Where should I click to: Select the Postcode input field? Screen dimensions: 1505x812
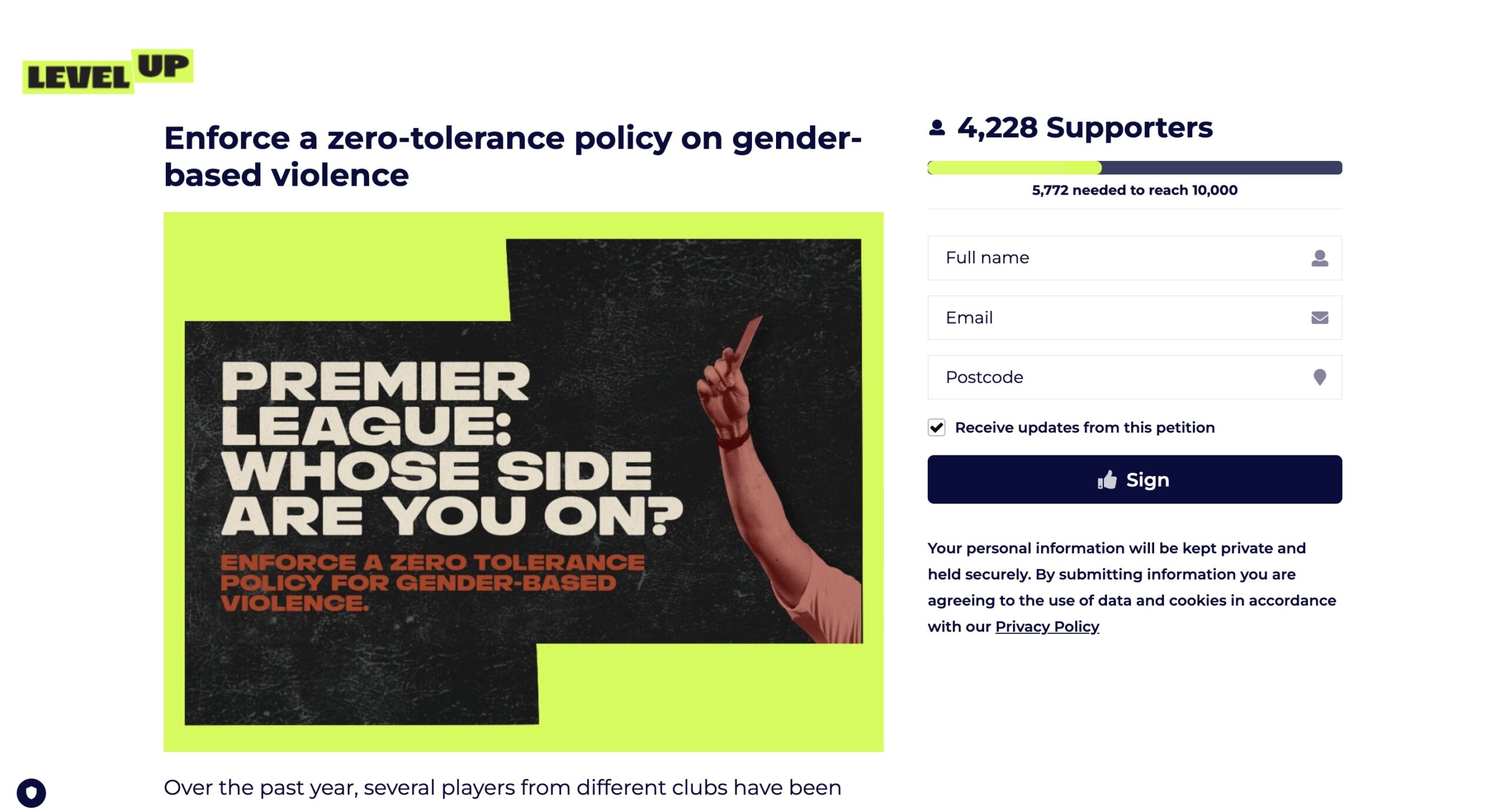[x=1117, y=377]
